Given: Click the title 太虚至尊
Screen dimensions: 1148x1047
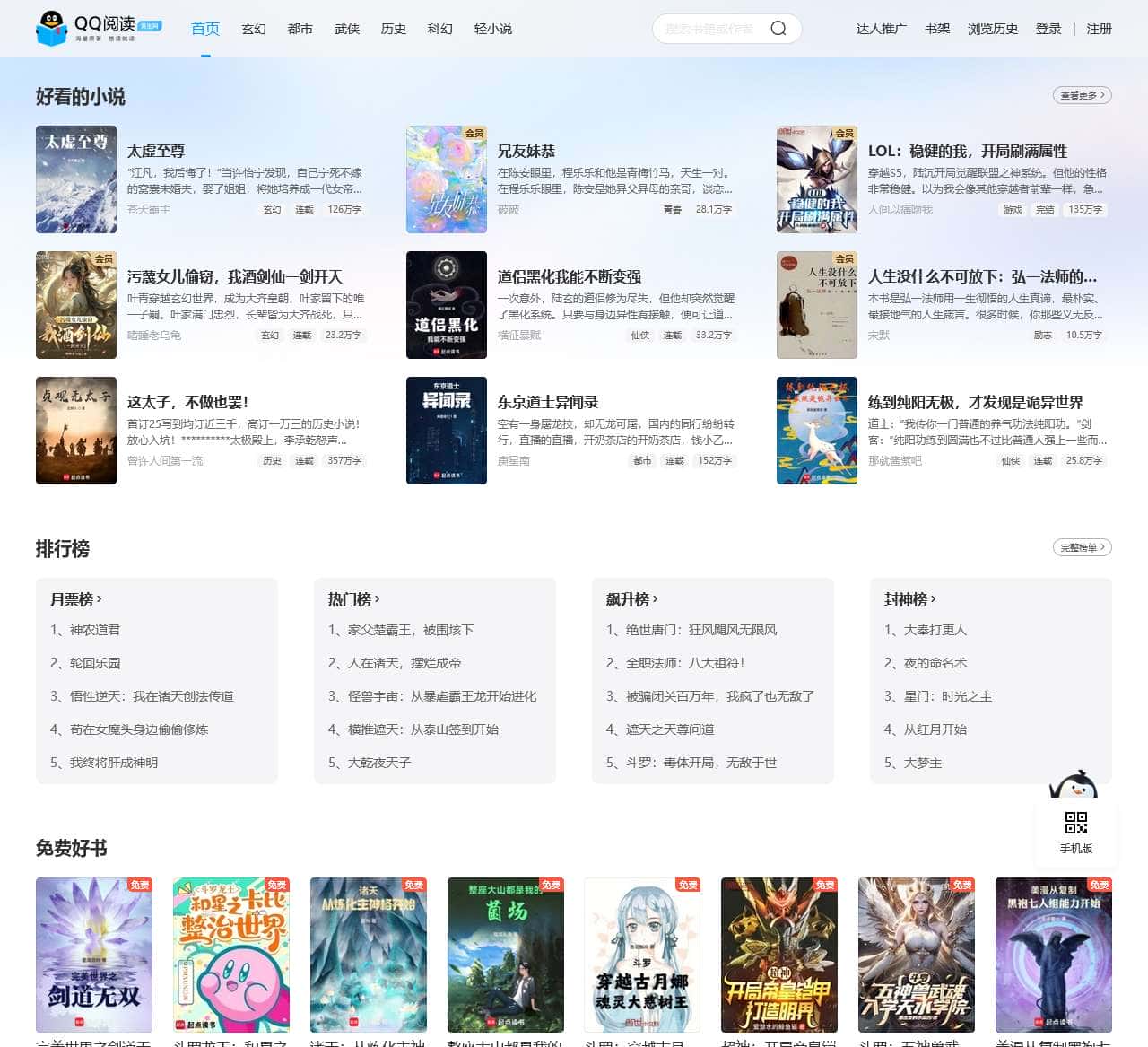Looking at the screenshot, I should 156,151.
